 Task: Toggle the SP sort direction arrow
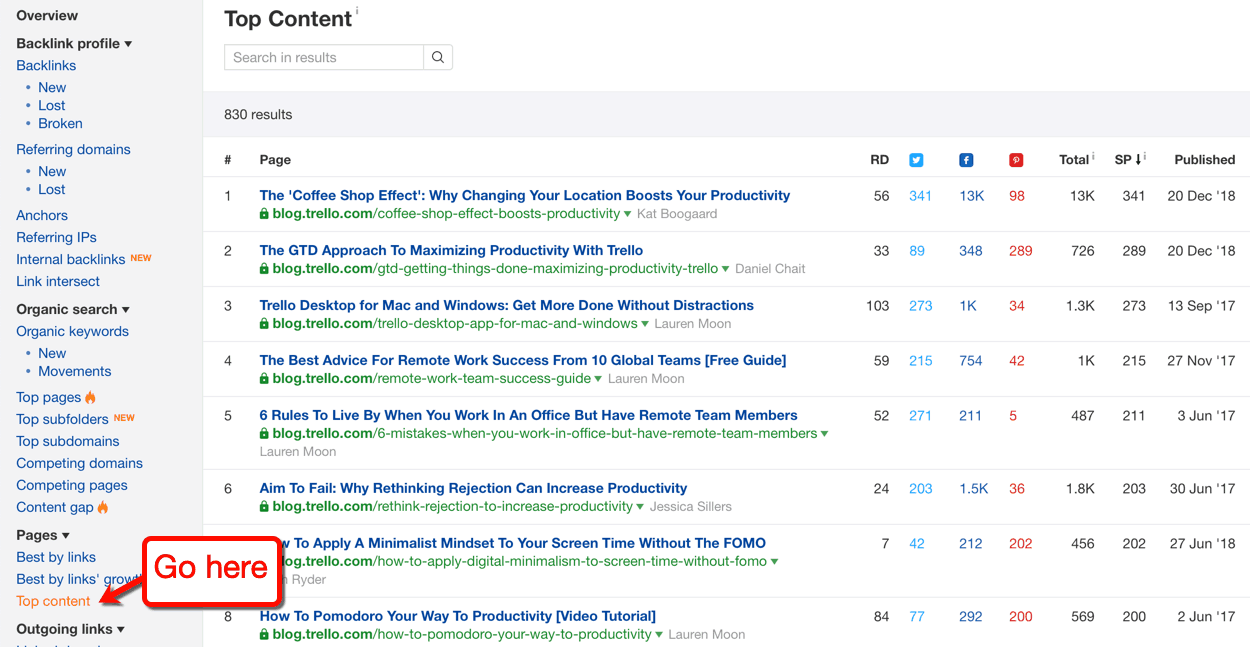(1138, 159)
